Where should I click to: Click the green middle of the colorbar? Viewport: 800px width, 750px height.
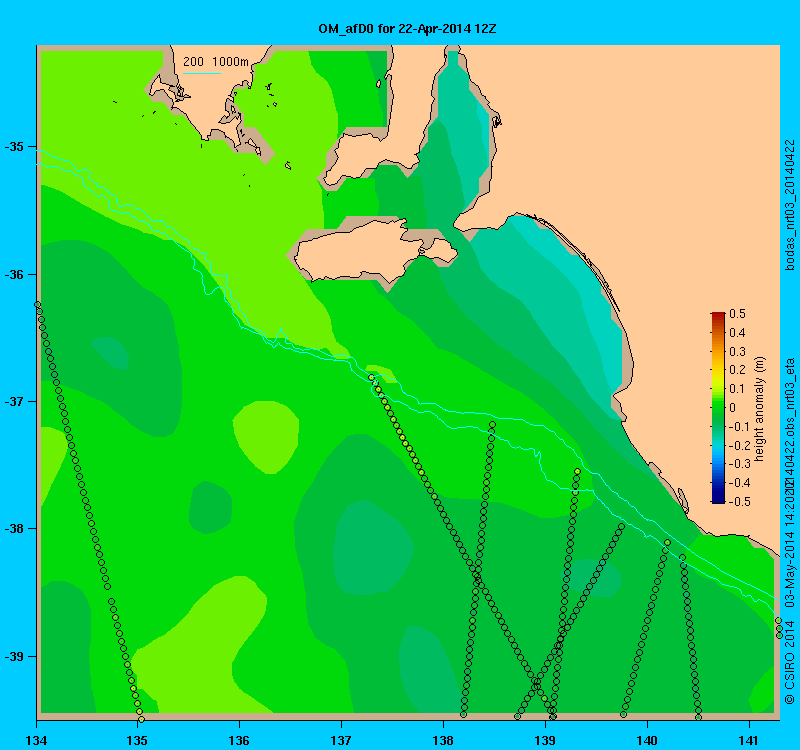click(718, 408)
